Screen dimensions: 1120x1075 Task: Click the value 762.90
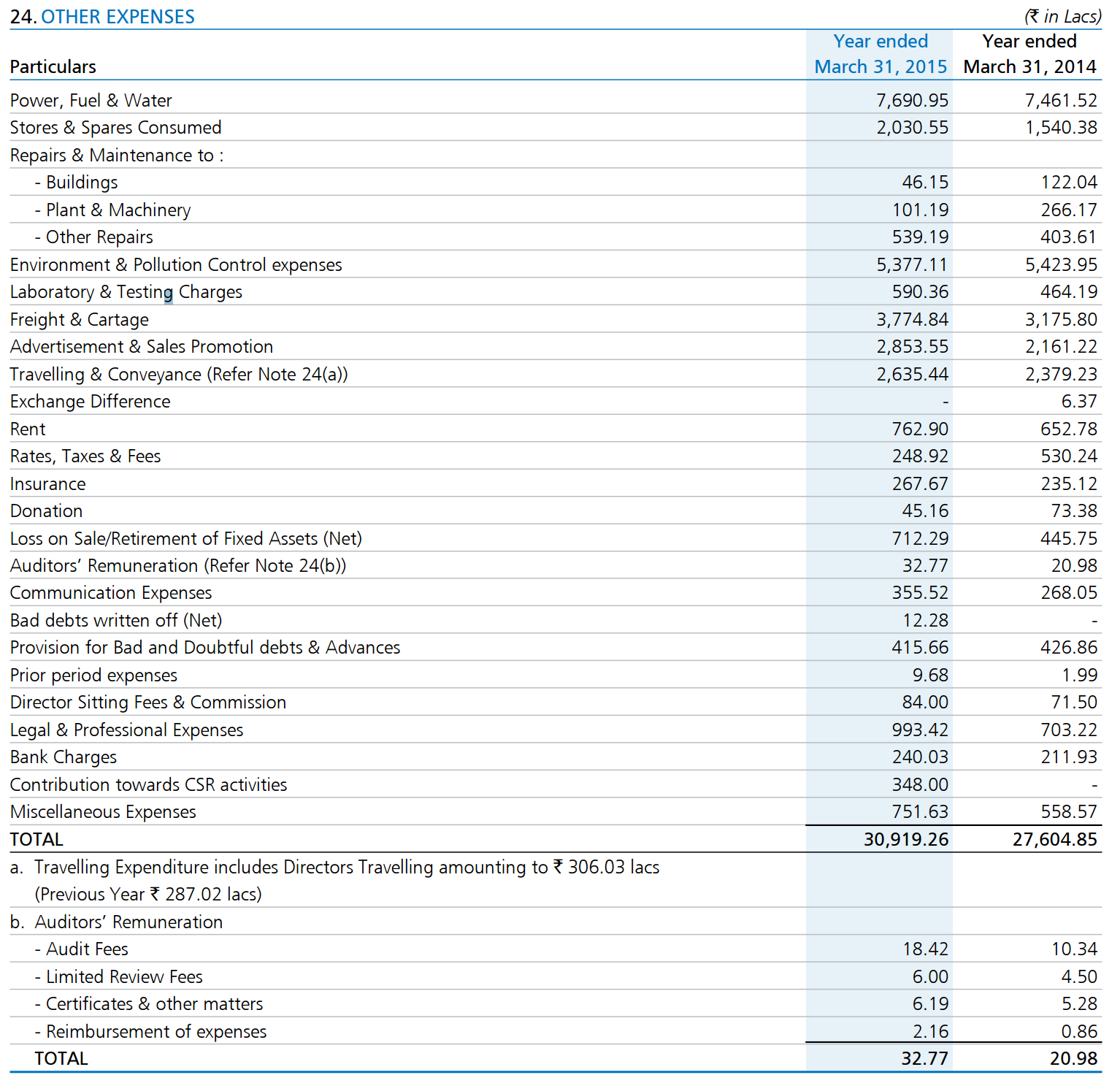click(x=920, y=429)
